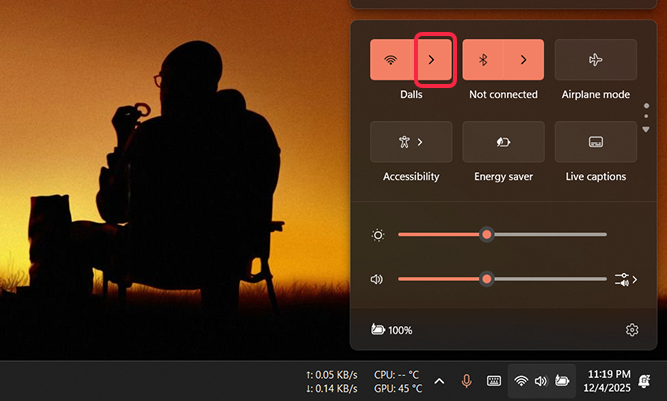This screenshot has width=667, height=401.
Task: Turn on Energy saver tile
Action: [x=503, y=142]
